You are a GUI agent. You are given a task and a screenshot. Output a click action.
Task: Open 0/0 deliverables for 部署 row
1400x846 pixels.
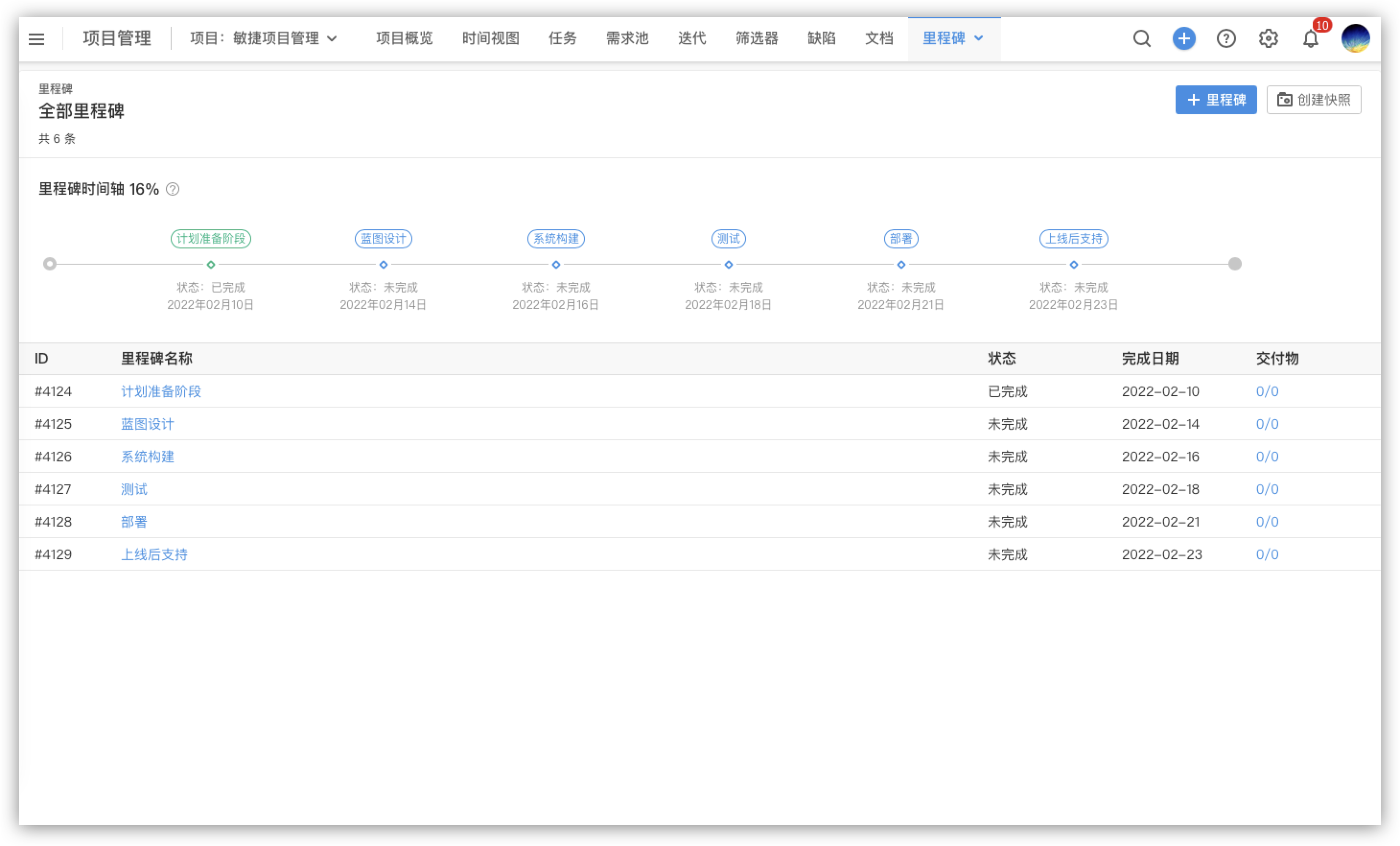coord(1267,522)
